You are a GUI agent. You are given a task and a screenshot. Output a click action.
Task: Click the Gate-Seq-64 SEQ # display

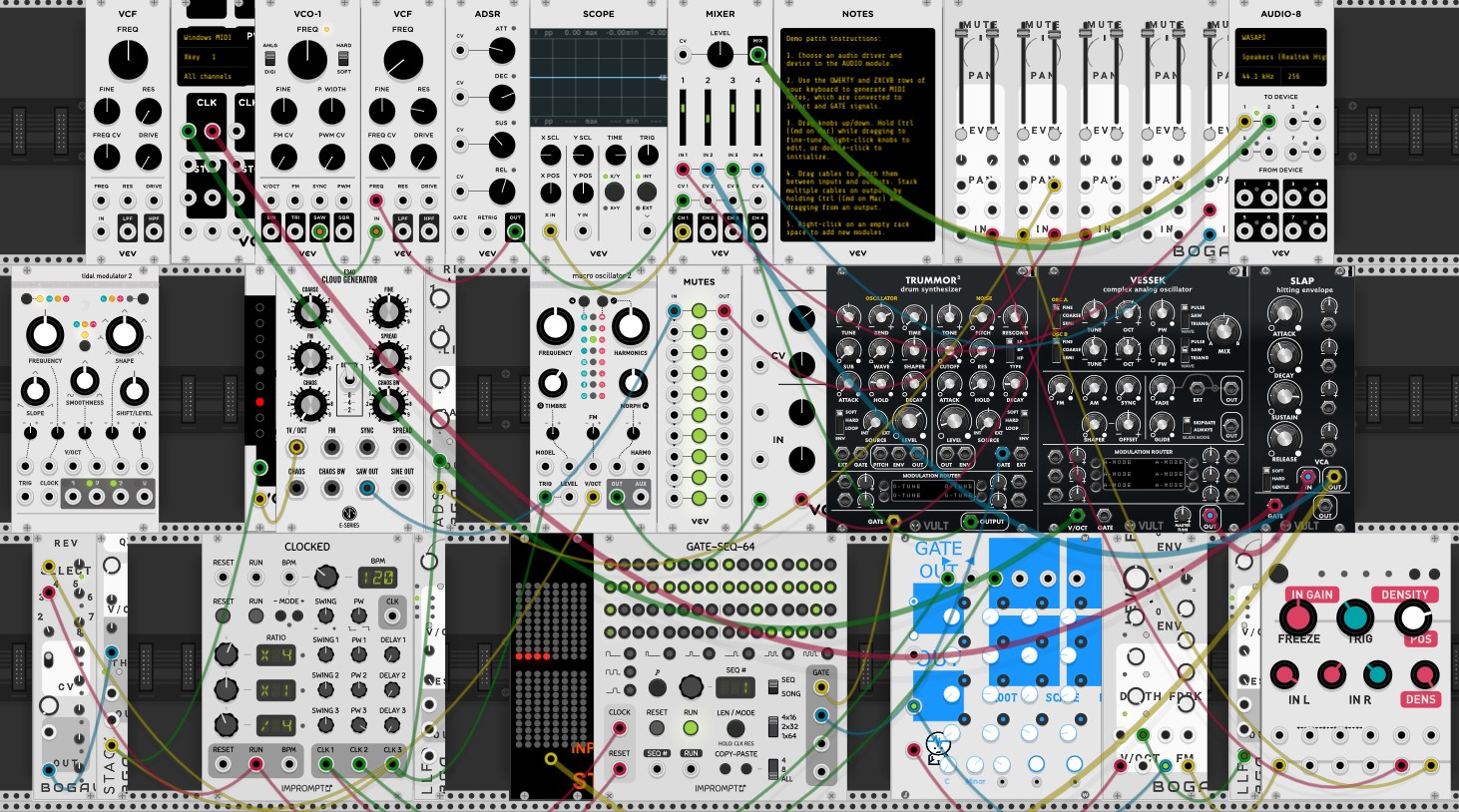[734, 687]
